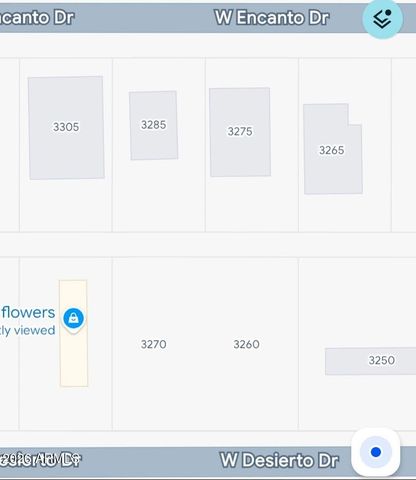The width and height of the screenshot is (416, 480).
Task: Select building numbered 3275
Action: tap(240, 132)
